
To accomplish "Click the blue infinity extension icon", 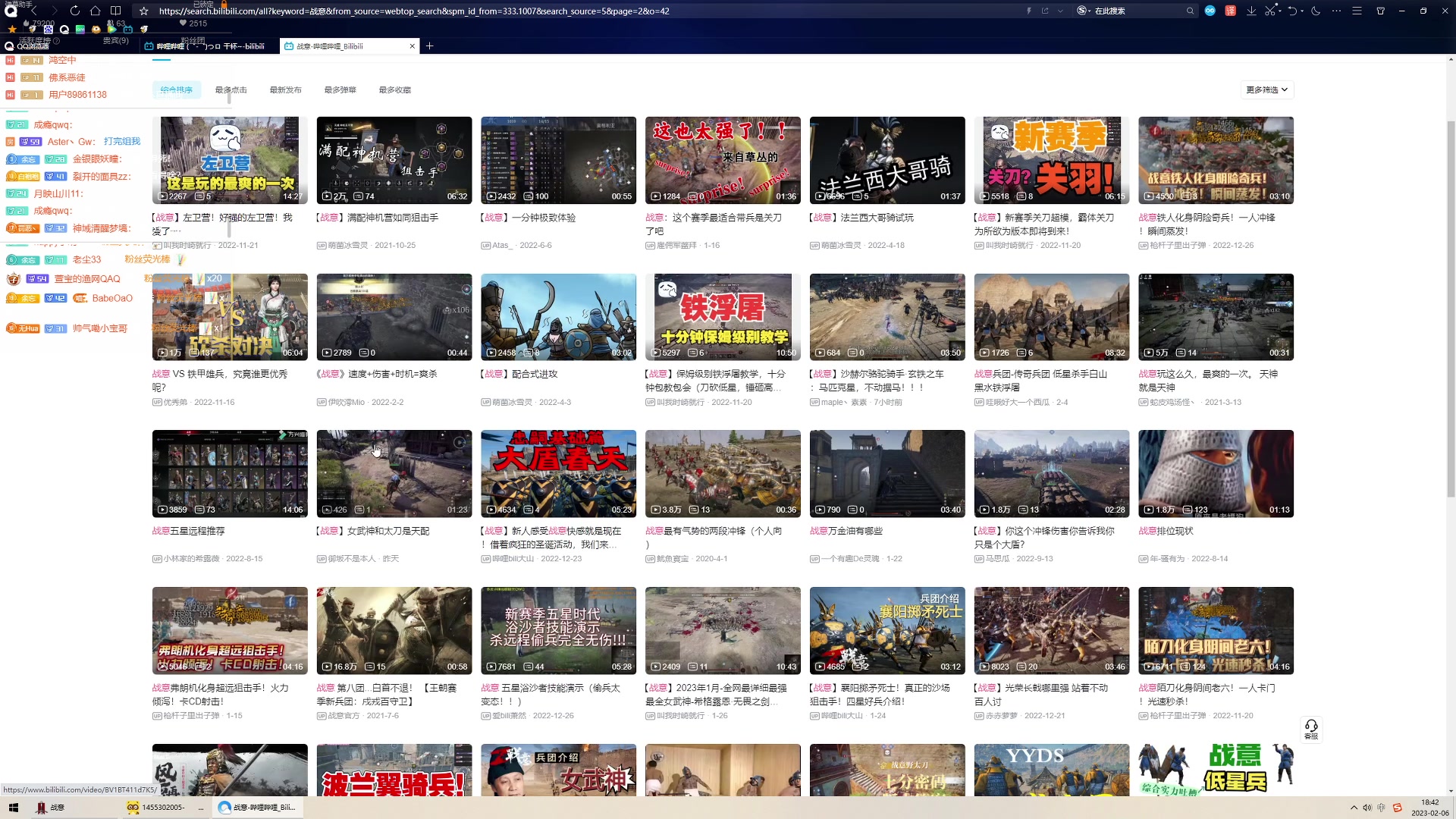I will point(1210,11).
